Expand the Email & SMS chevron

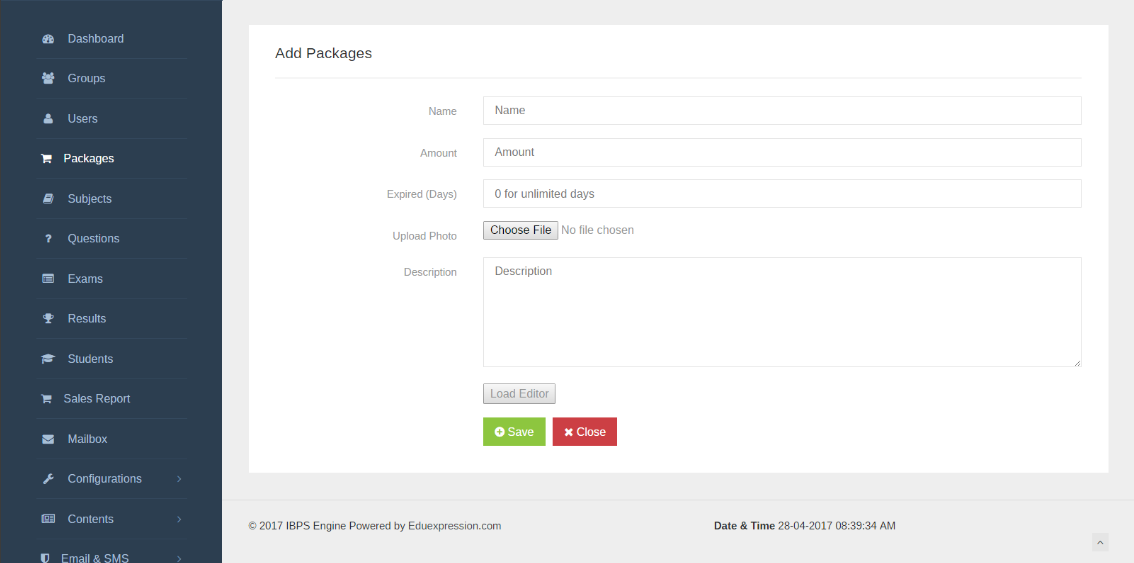coord(179,559)
